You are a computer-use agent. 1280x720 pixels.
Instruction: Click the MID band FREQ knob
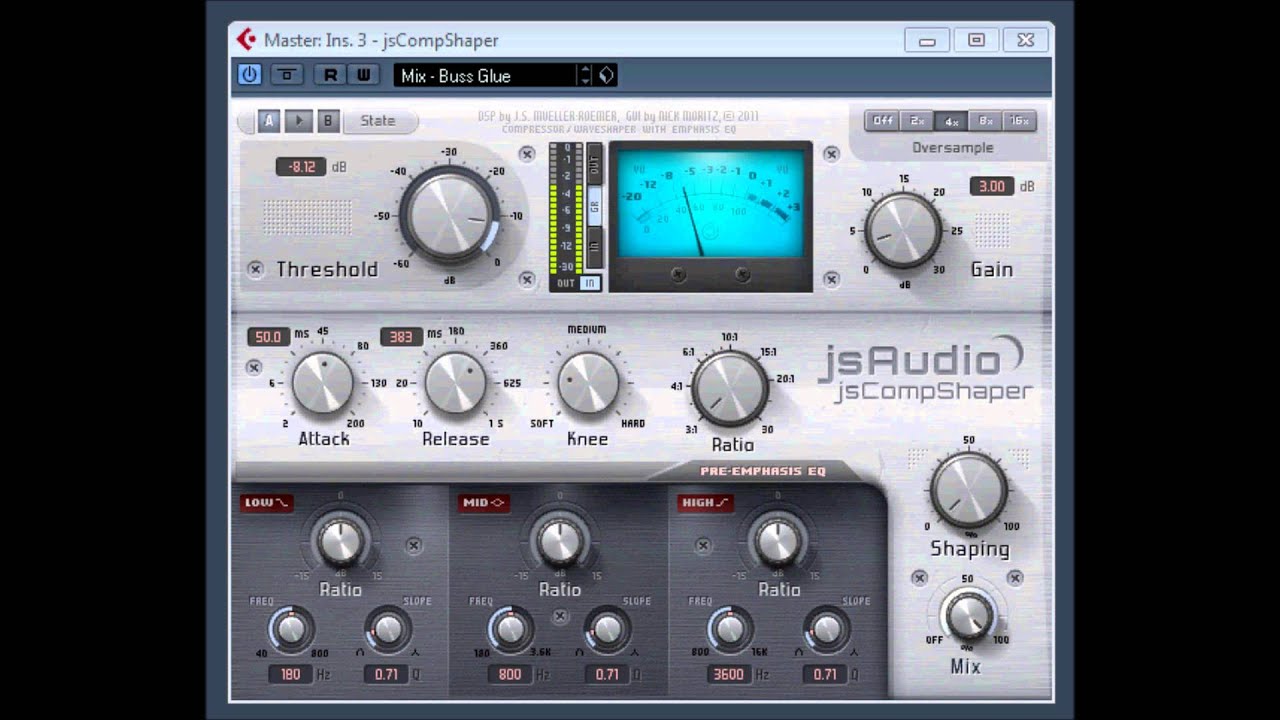pos(511,630)
